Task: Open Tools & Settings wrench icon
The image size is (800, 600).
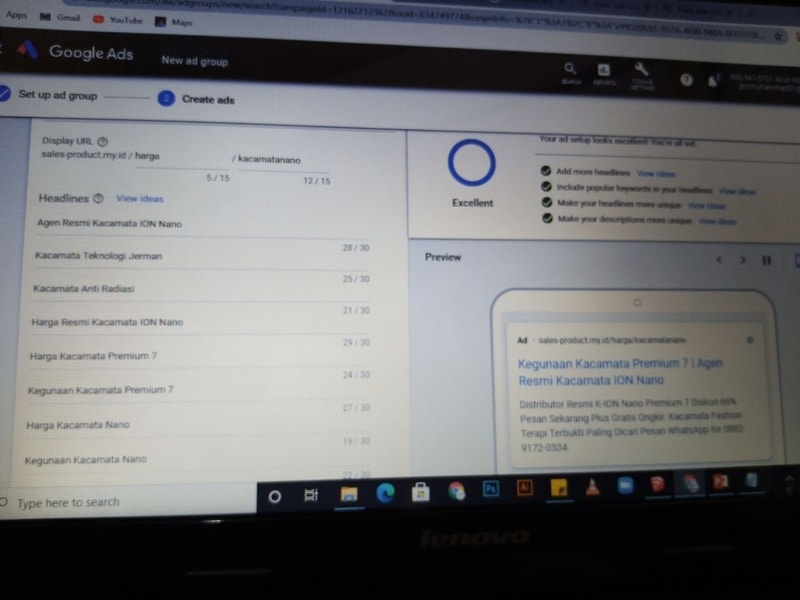Action: pyautogui.click(x=642, y=70)
